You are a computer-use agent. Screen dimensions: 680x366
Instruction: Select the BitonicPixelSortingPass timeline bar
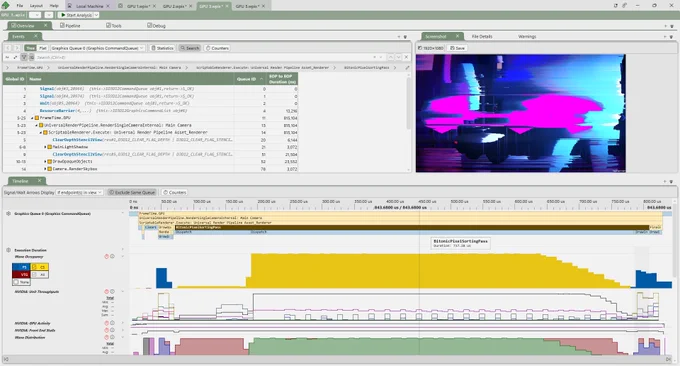(x=412, y=227)
